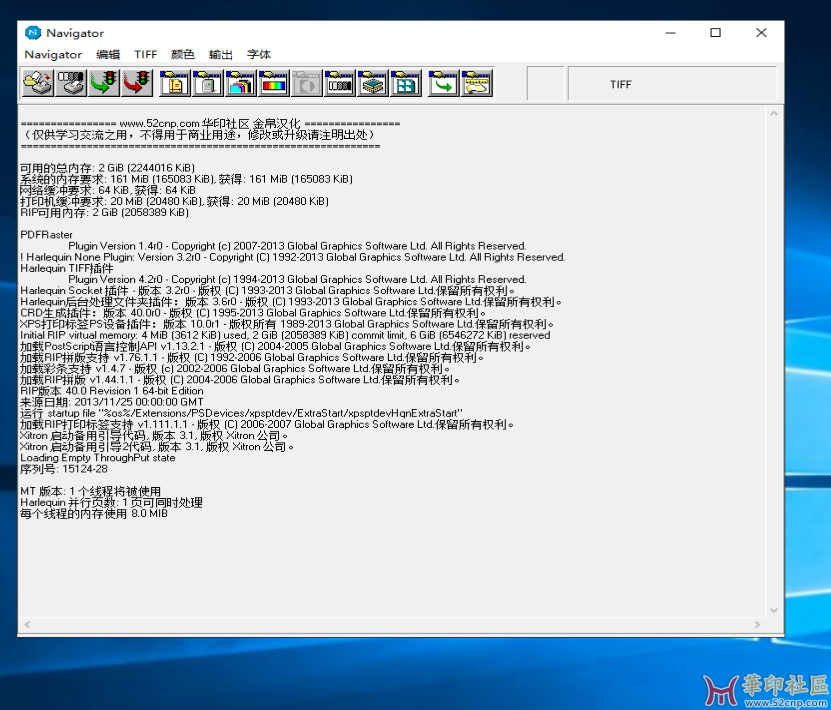
Task: Open the Color Setup rainbow icon
Action: [273, 83]
